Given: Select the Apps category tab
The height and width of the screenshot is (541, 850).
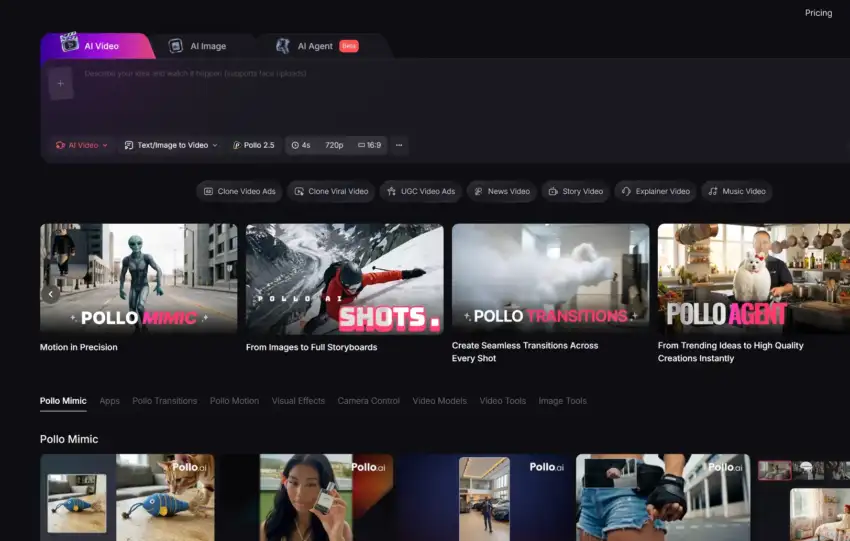Looking at the screenshot, I should (x=110, y=401).
